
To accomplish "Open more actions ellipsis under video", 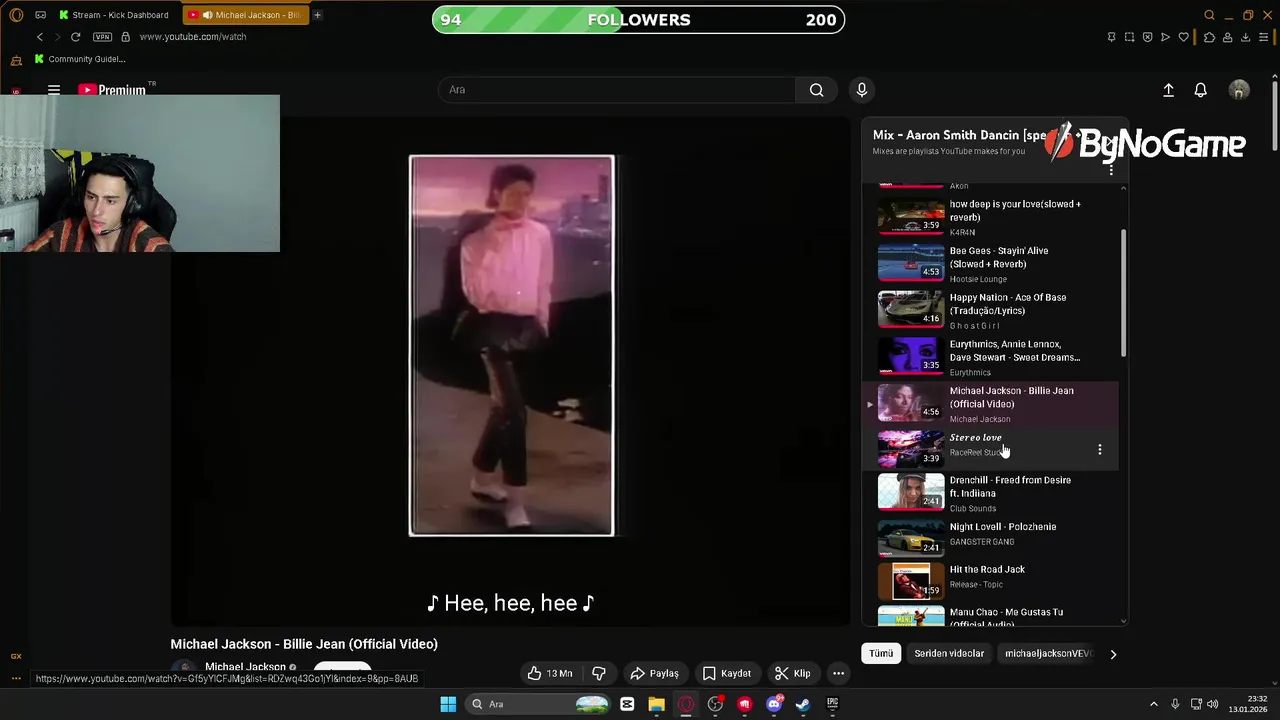I will 839,673.
